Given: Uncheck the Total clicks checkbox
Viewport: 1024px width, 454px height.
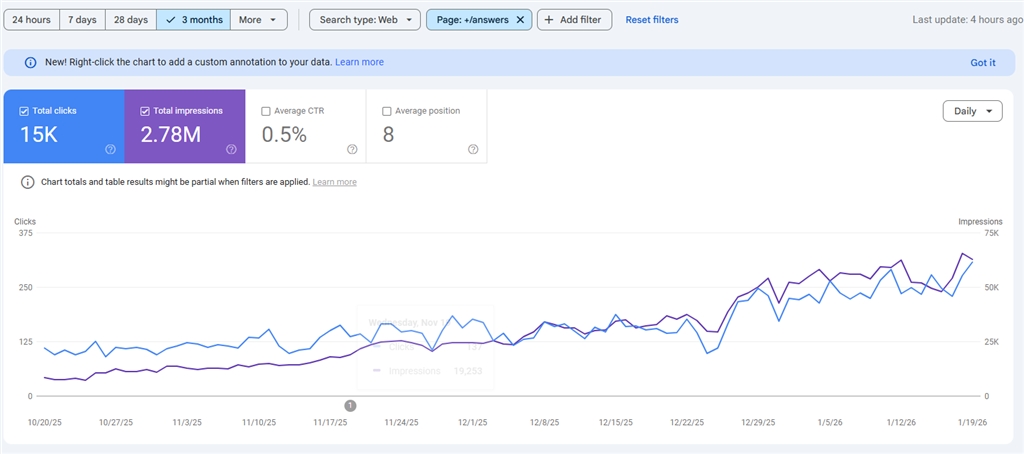Looking at the screenshot, I should (24, 111).
